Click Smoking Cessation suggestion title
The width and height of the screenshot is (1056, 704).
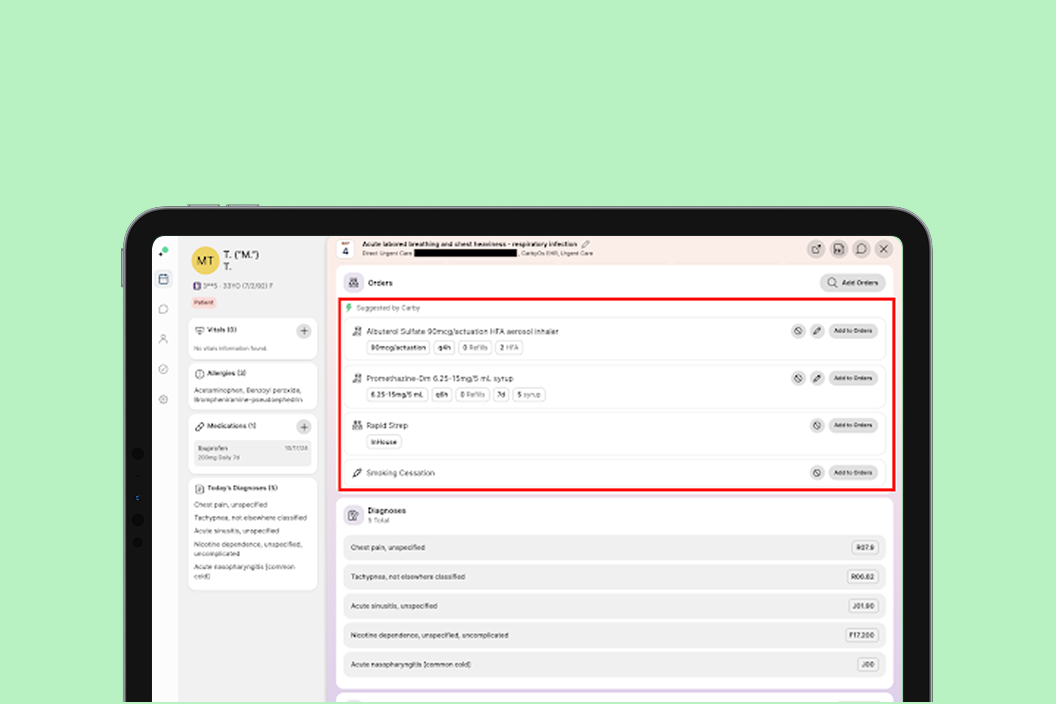coord(401,473)
